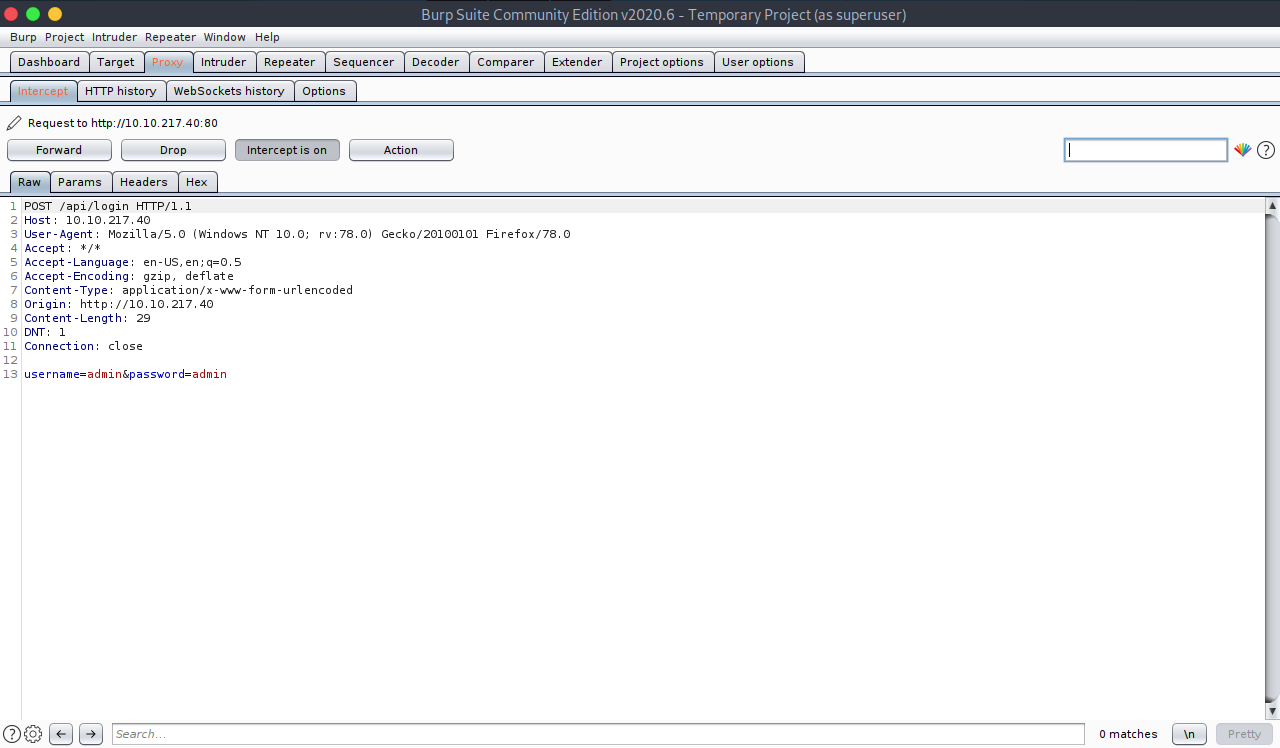Open the help icon near comment field
This screenshot has height=748, width=1280.
[1266, 150]
